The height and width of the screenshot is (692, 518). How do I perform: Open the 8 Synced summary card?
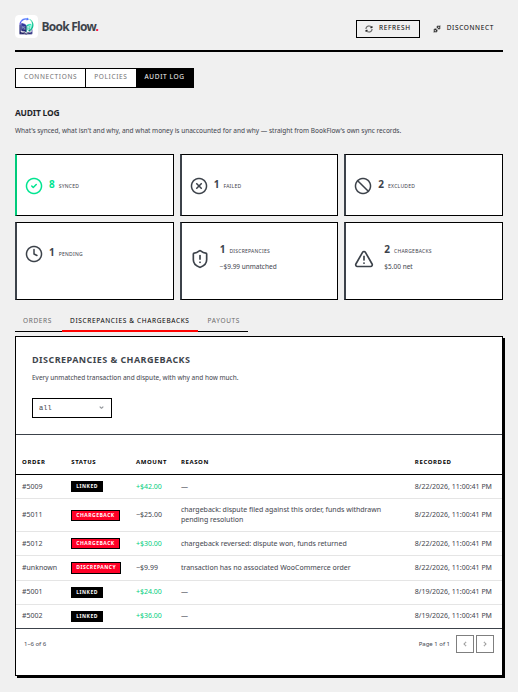94,185
